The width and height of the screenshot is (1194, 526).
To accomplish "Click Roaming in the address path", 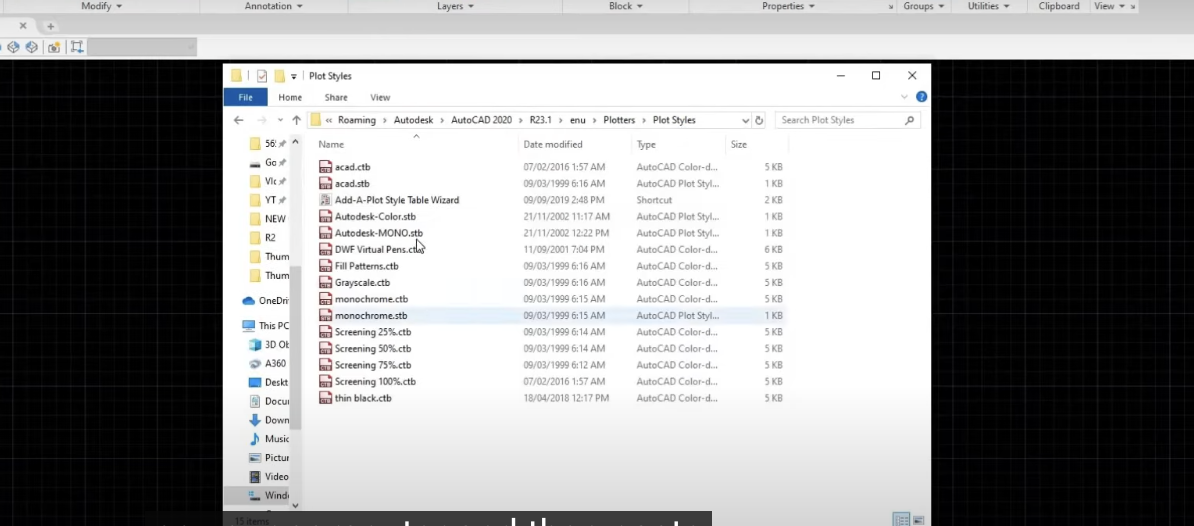I will tap(356, 120).
